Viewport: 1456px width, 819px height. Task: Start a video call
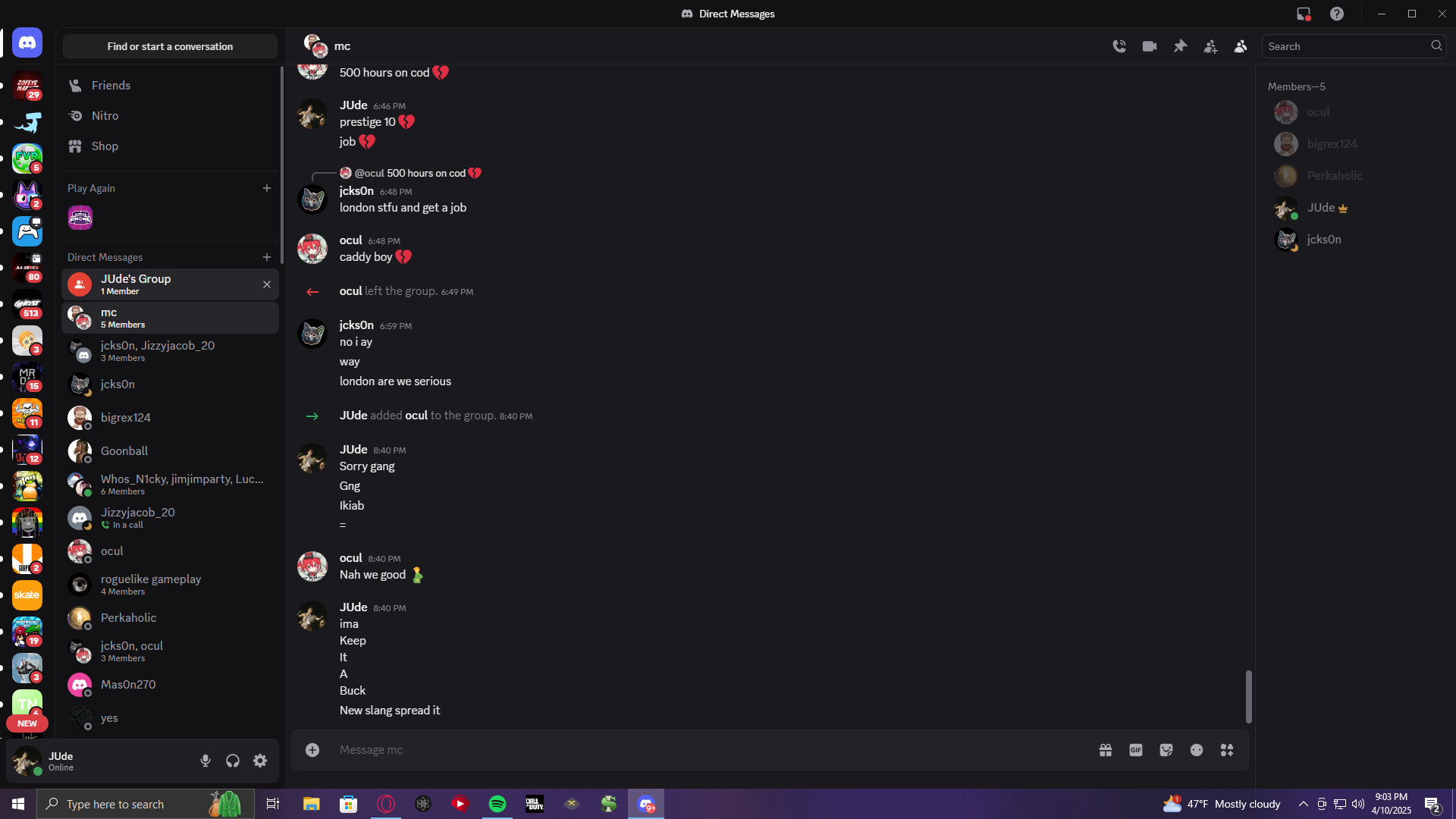(x=1150, y=46)
